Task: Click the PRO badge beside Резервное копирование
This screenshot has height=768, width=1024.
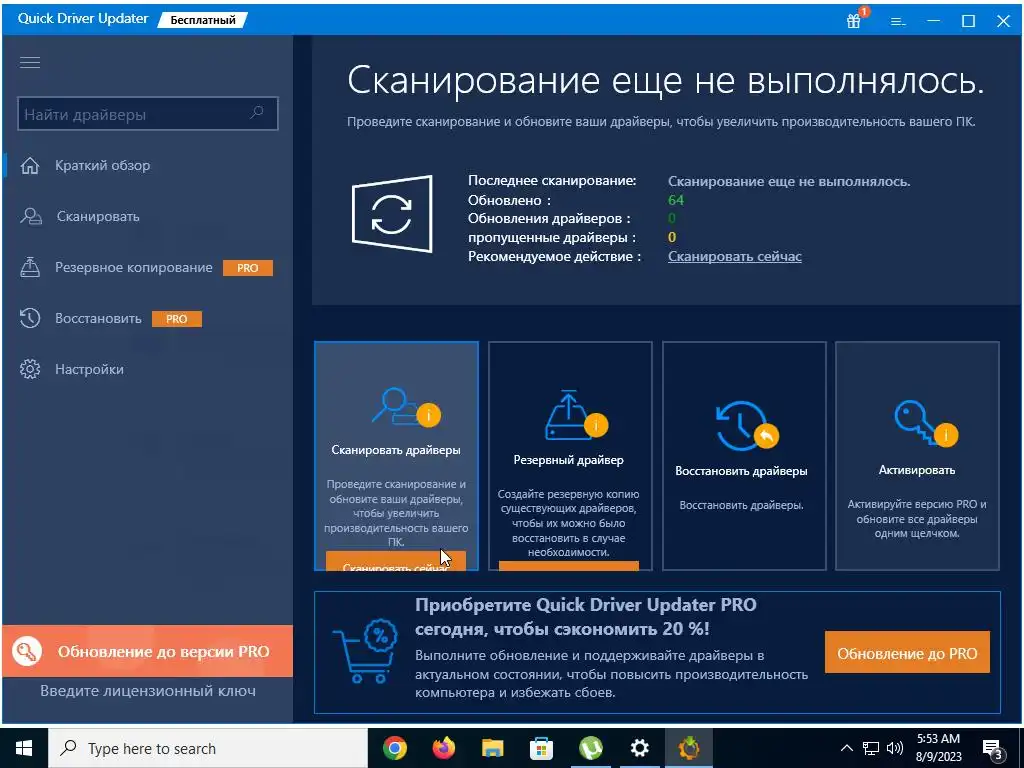Action: (248, 268)
